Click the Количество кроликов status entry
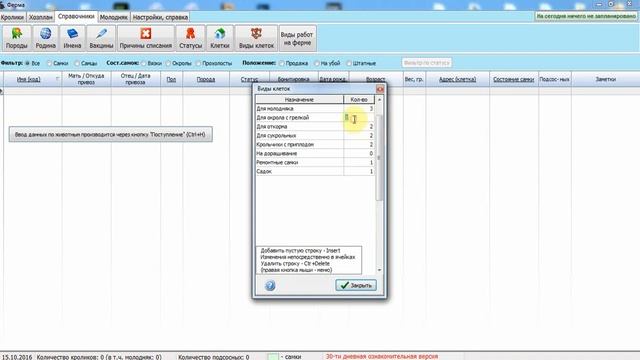640x360 pixels. [99, 357]
